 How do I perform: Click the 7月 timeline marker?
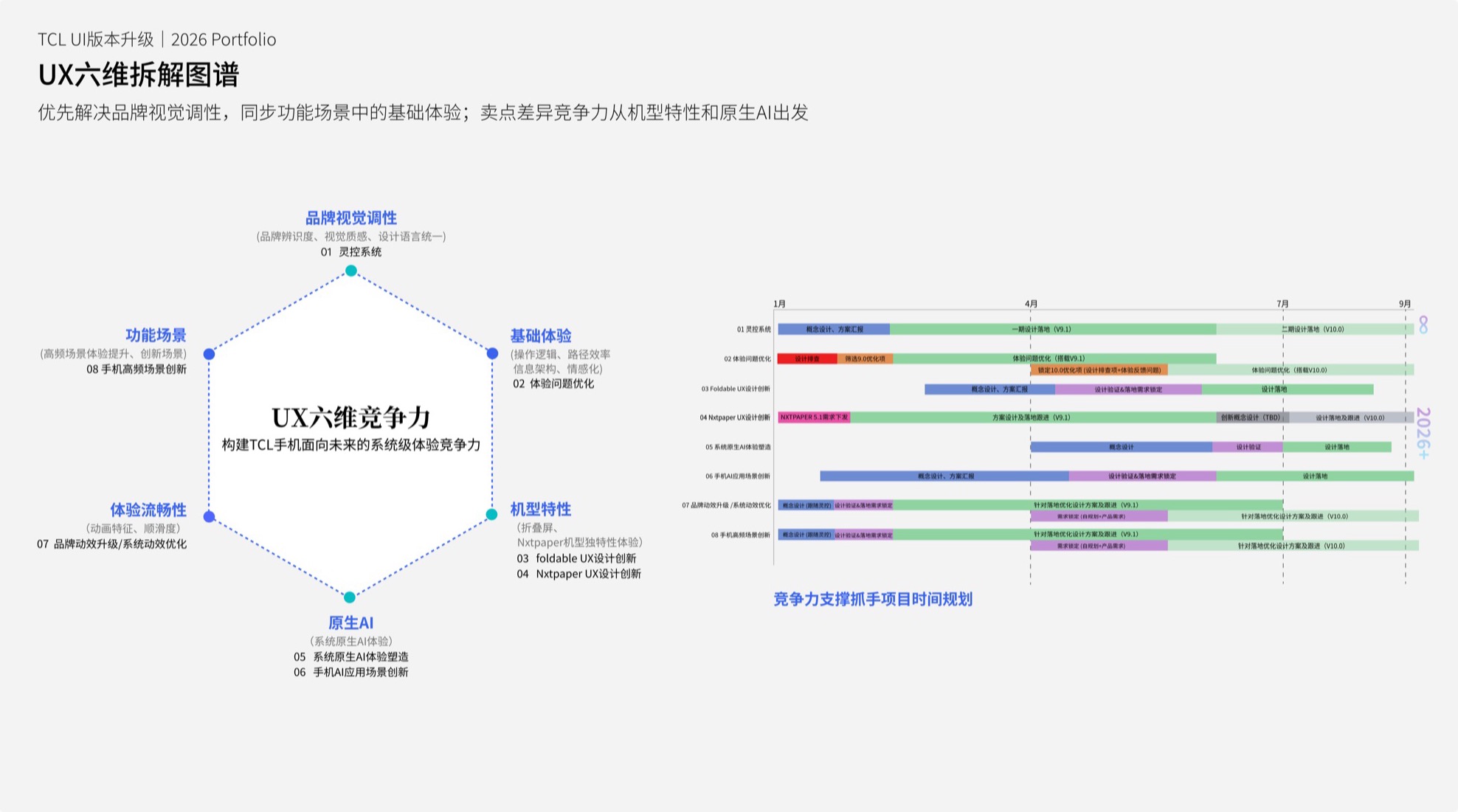point(1283,304)
